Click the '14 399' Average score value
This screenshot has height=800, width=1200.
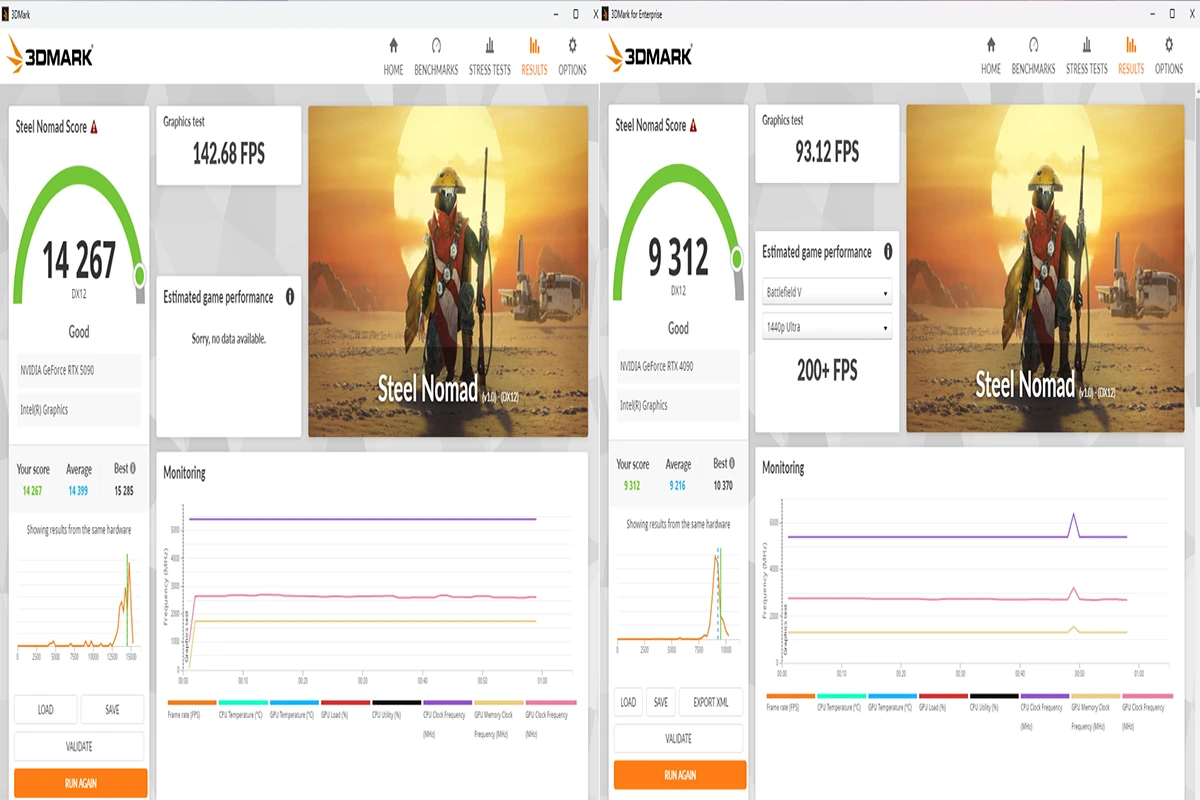[x=79, y=490]
